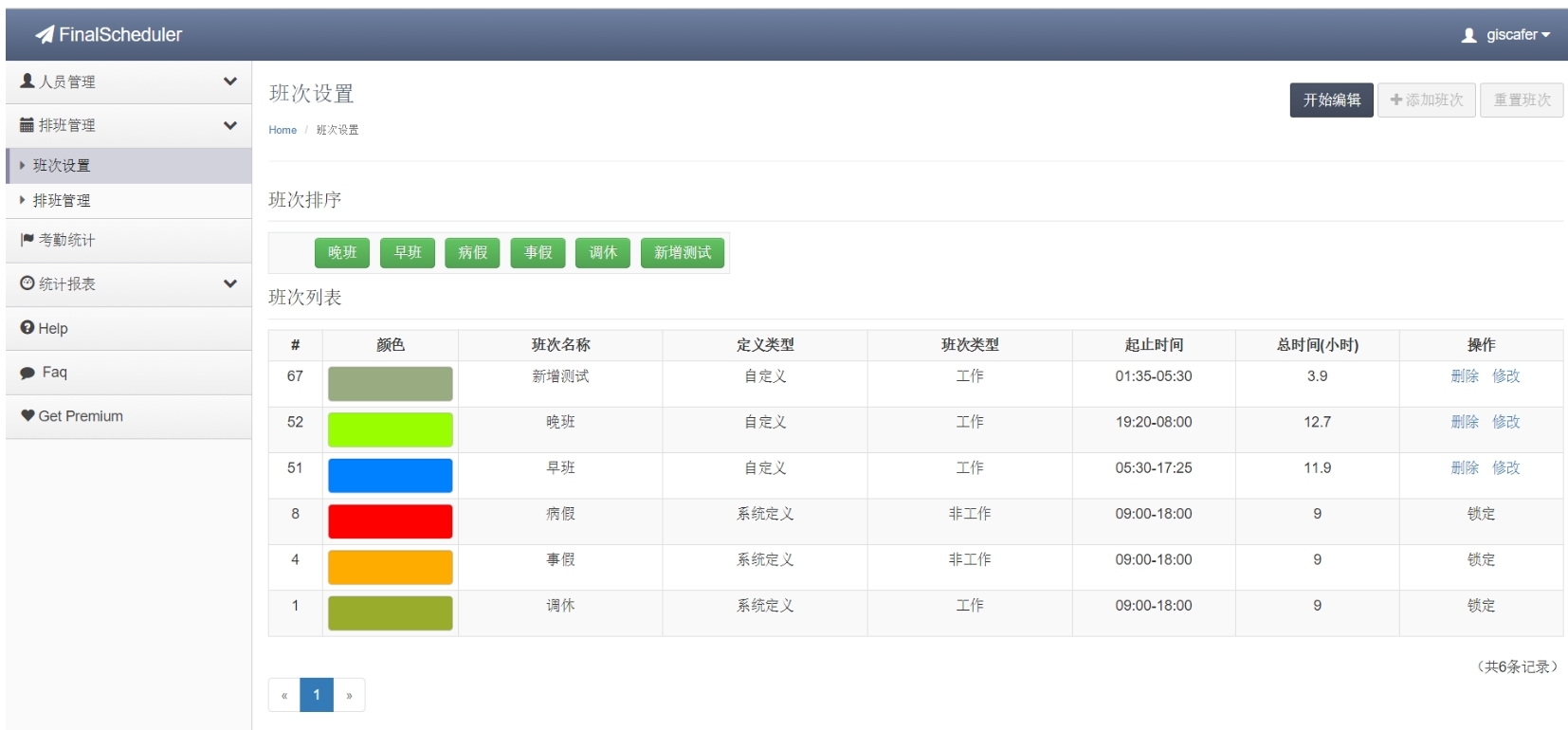This screenshot has height=730, width=1568.
Task: Click the olive swatch for 调休
Action: point(391,612)
